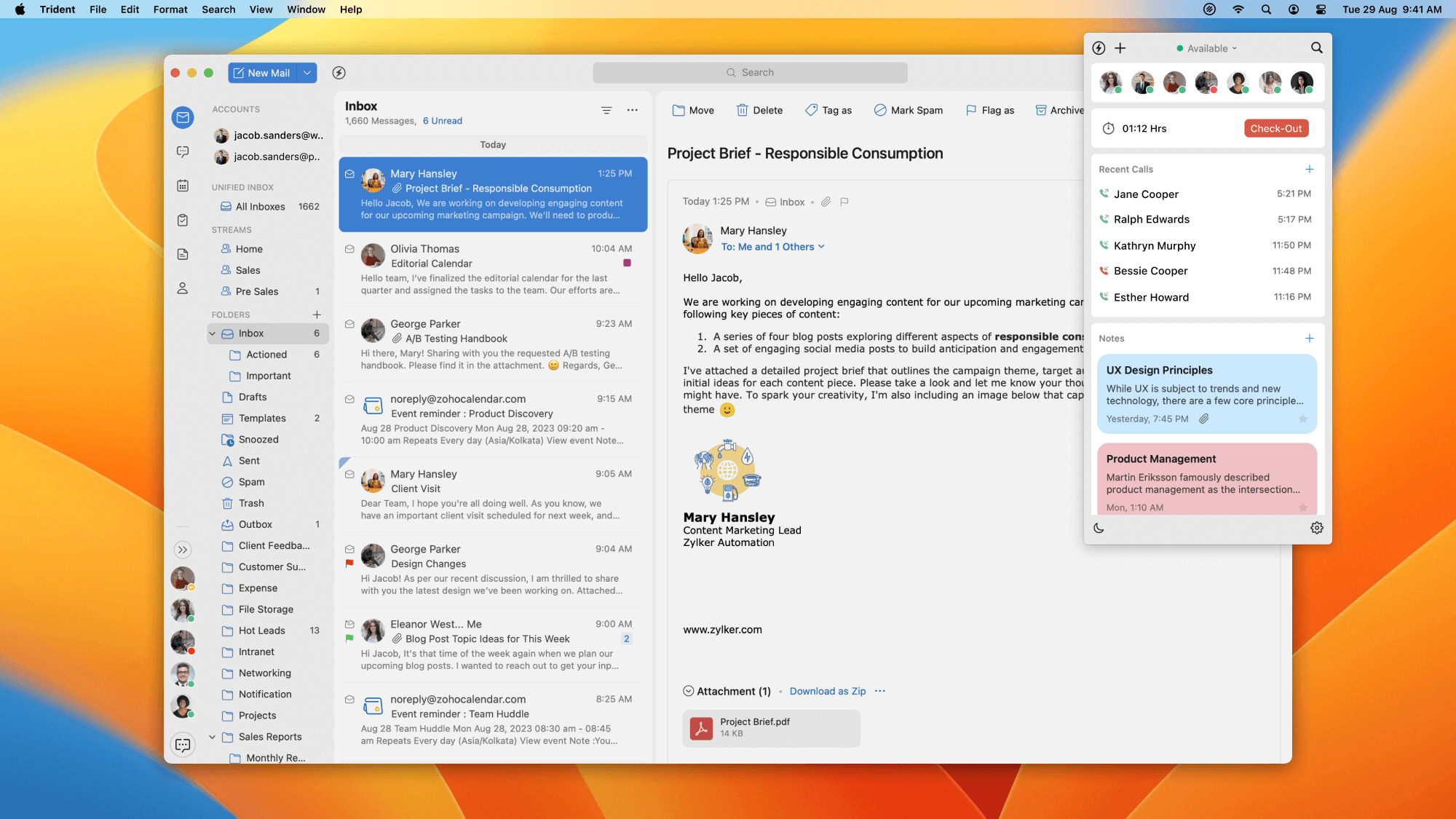Viewport: 1456px width, 819px height.
Task: Toggle read status of Team Huddle reminder email
Action: pyautogui.click(x=349, y=699)
